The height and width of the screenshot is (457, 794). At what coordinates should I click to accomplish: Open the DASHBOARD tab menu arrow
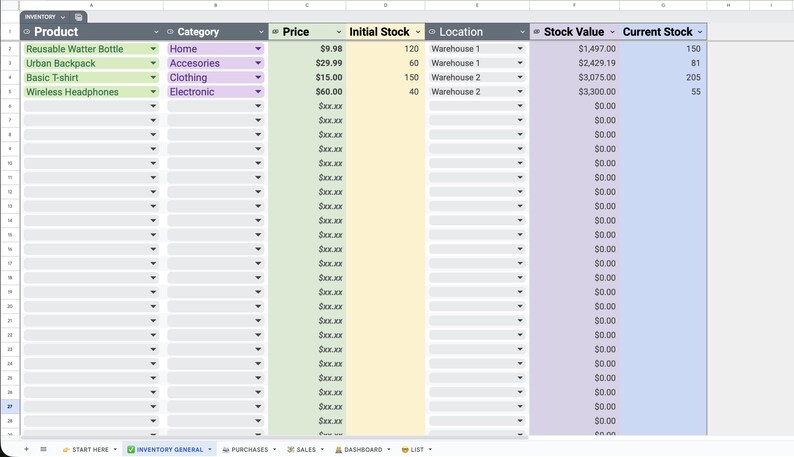[389, 449]
